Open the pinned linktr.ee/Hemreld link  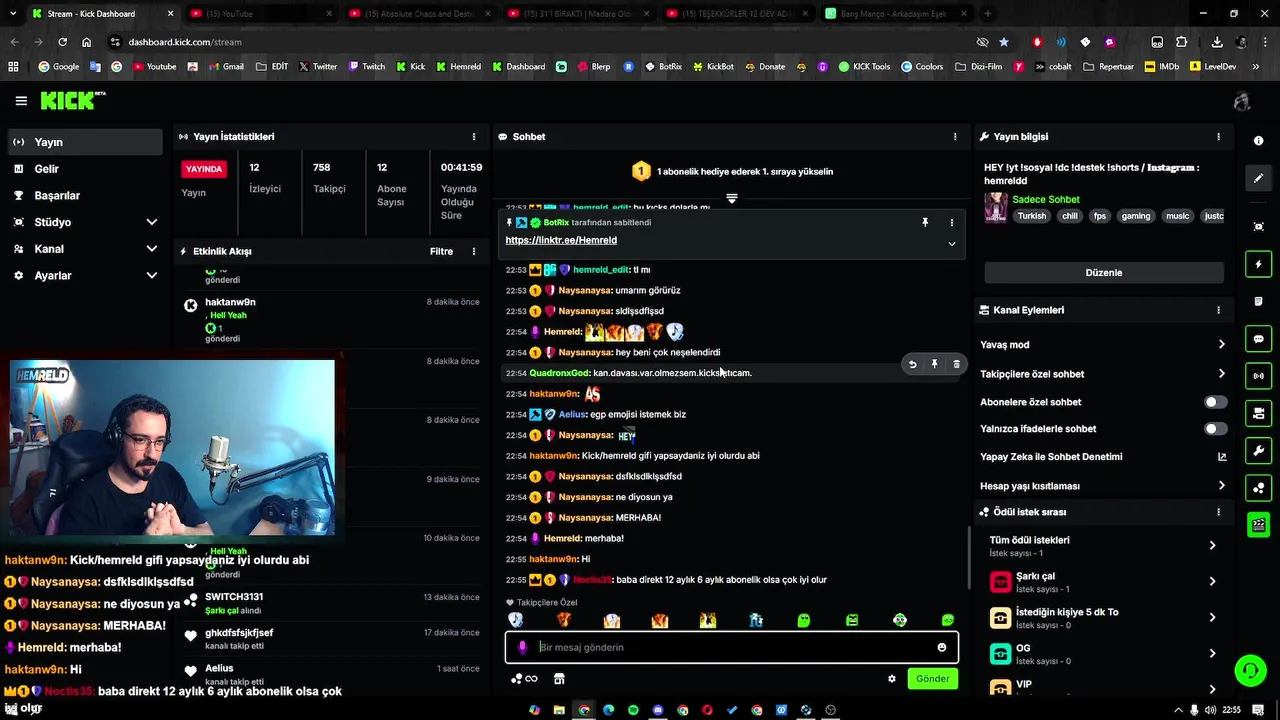coord(561,241)
